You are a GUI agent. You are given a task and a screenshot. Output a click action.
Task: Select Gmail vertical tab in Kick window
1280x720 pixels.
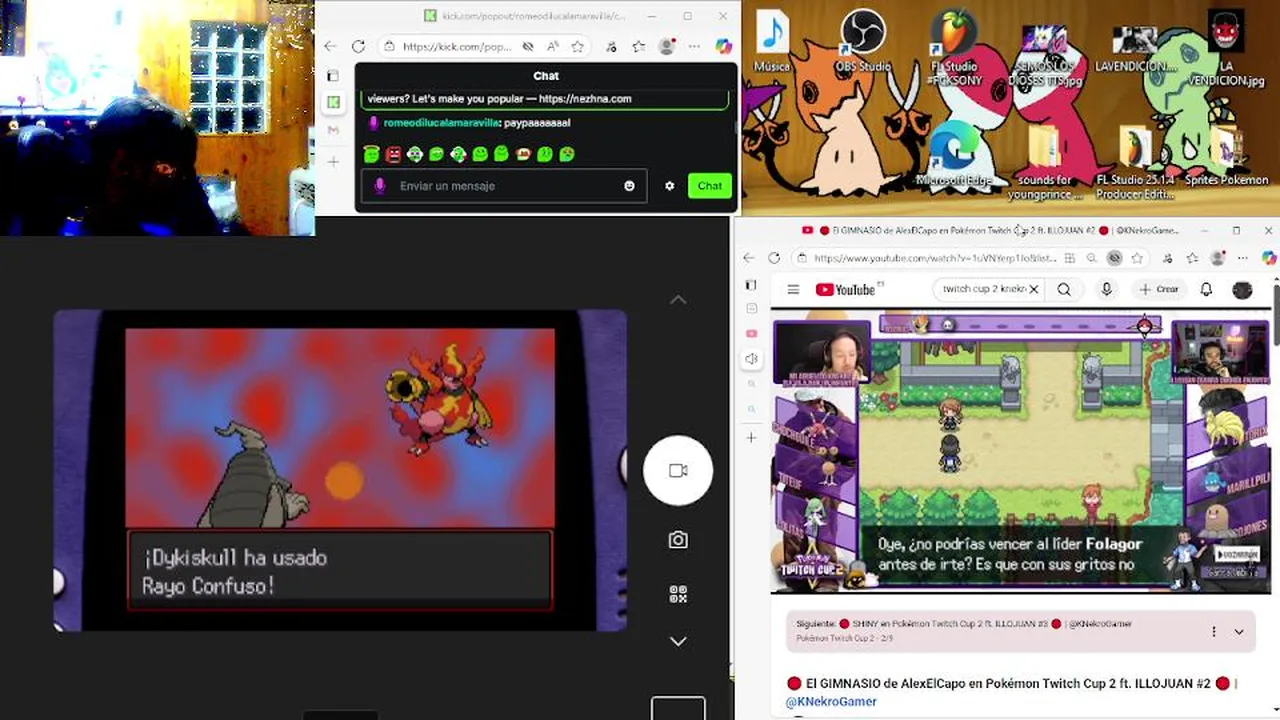[333, 130]
